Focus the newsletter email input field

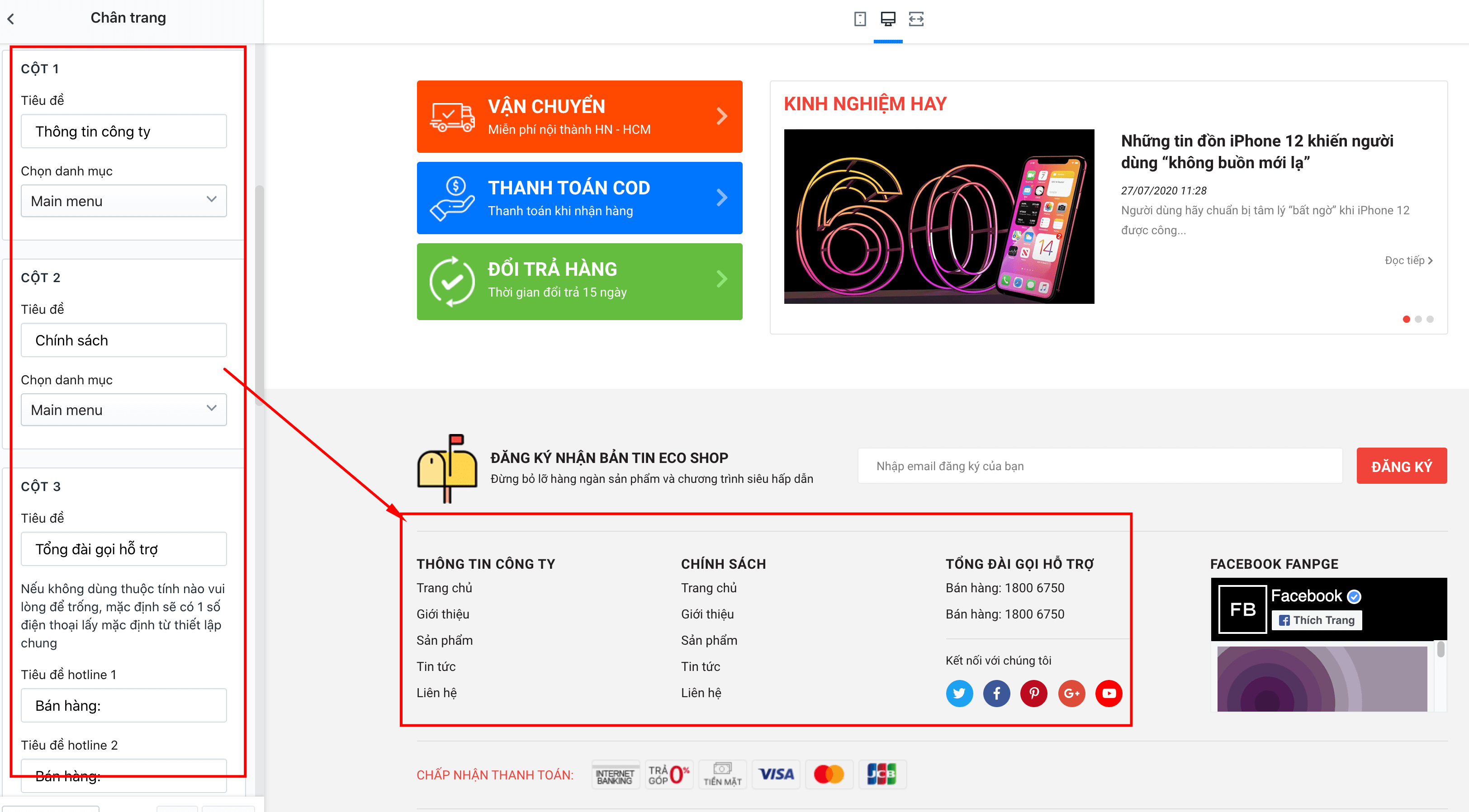(x=1099, y=467)
